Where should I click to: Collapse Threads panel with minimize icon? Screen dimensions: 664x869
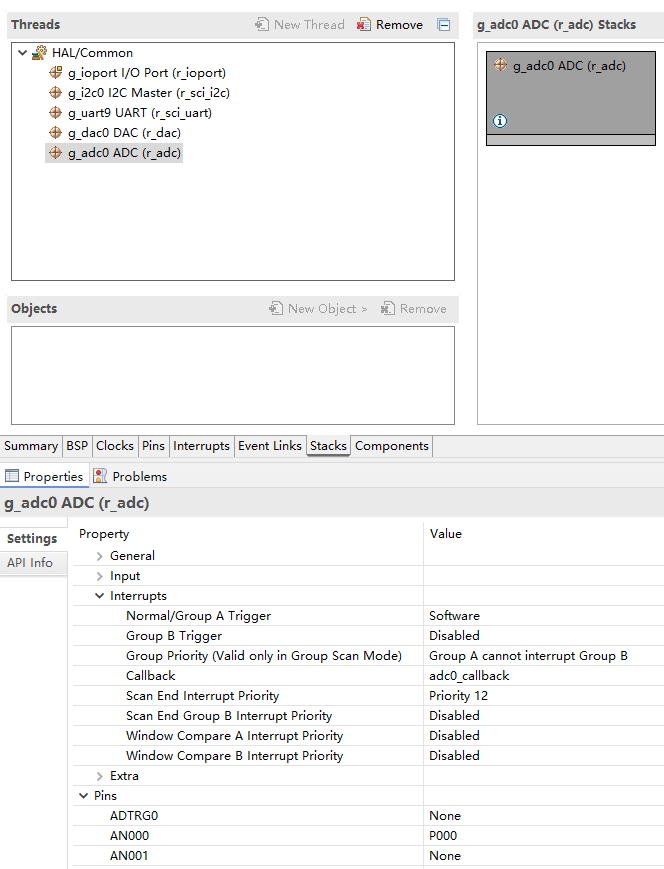[x=443, y=24]
